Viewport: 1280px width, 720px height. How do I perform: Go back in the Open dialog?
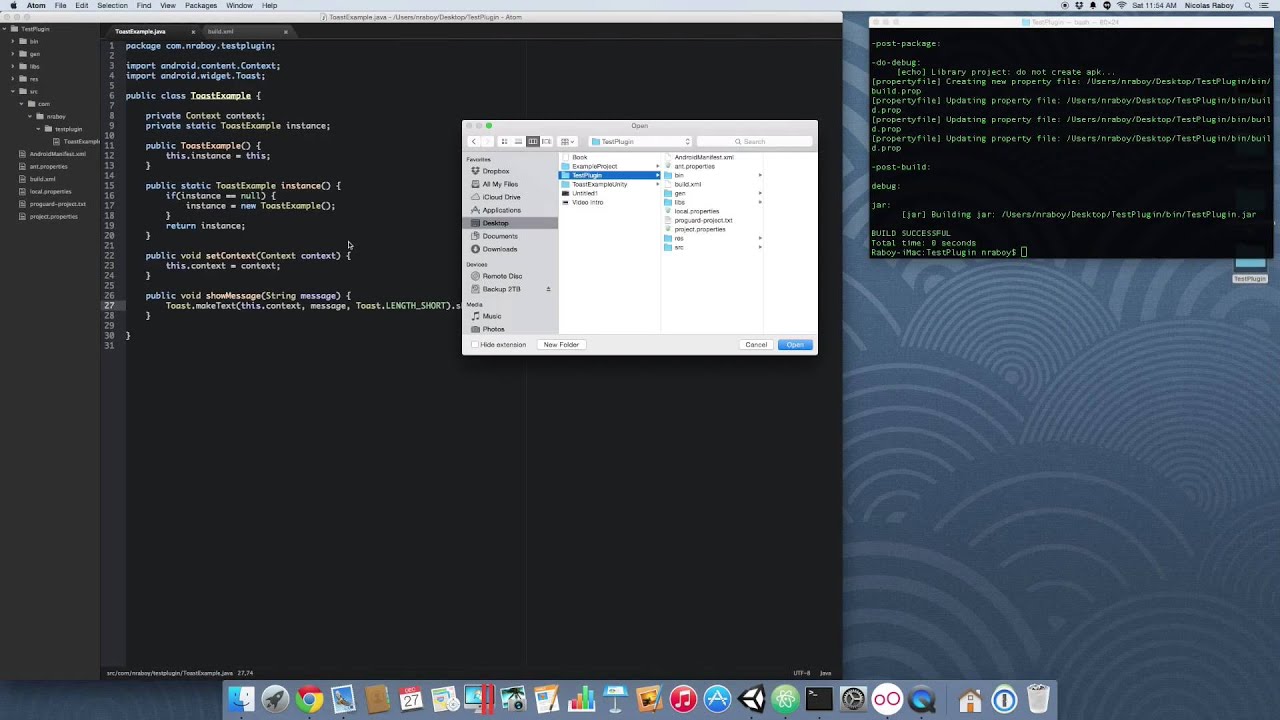click(474, 141)
